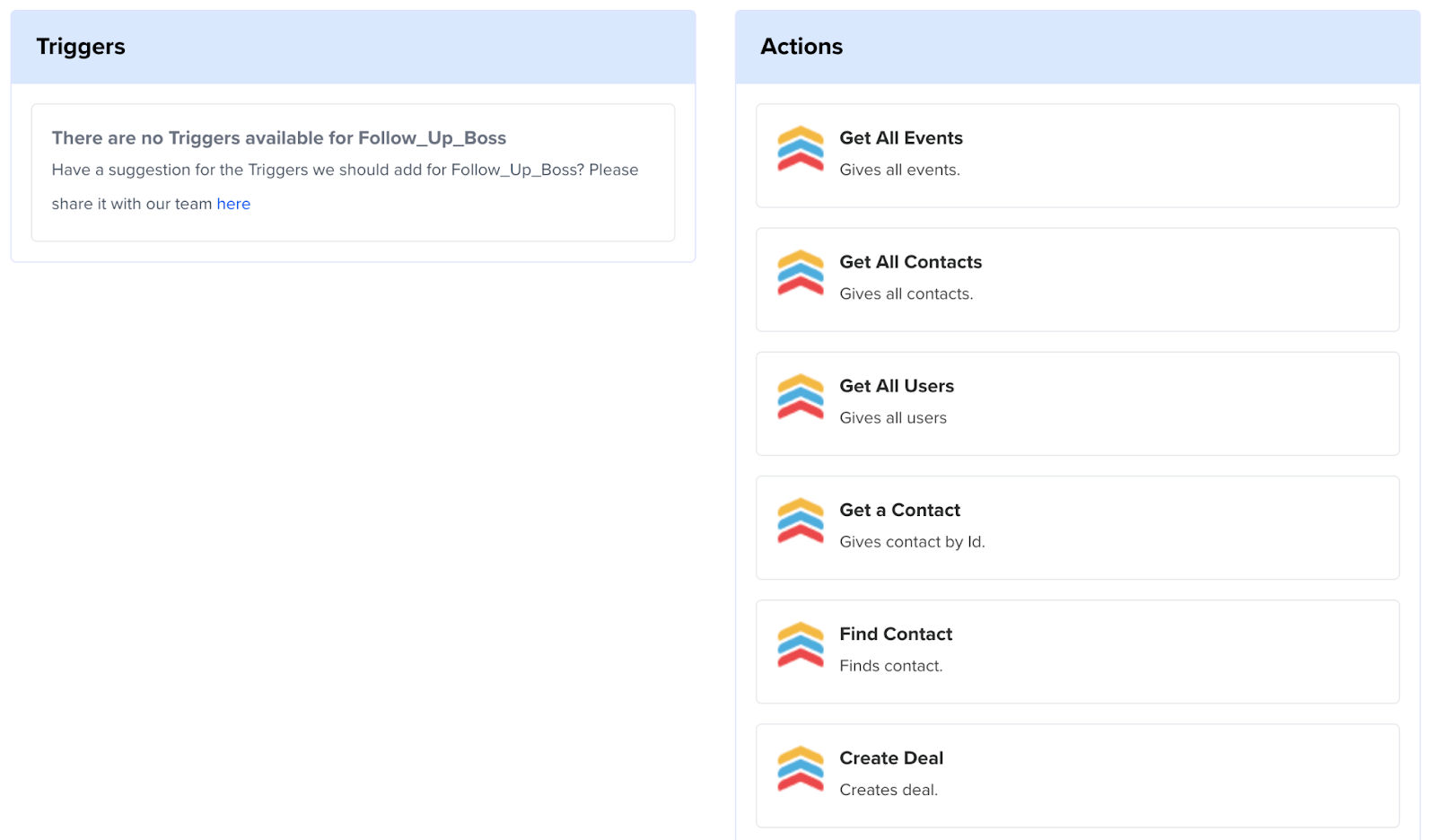Open the 'here' suggestion link

(x=233, y=204)
